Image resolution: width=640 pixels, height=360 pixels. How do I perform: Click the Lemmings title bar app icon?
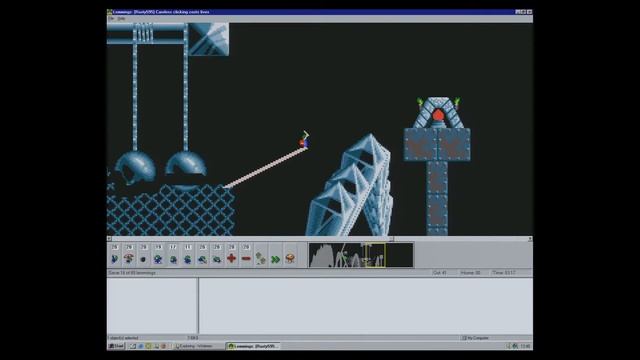tap(109, 12)
